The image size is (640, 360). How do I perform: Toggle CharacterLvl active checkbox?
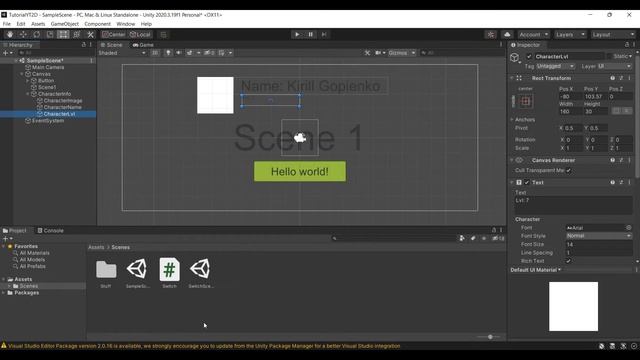pyautogui.click(x=529, y=56)
